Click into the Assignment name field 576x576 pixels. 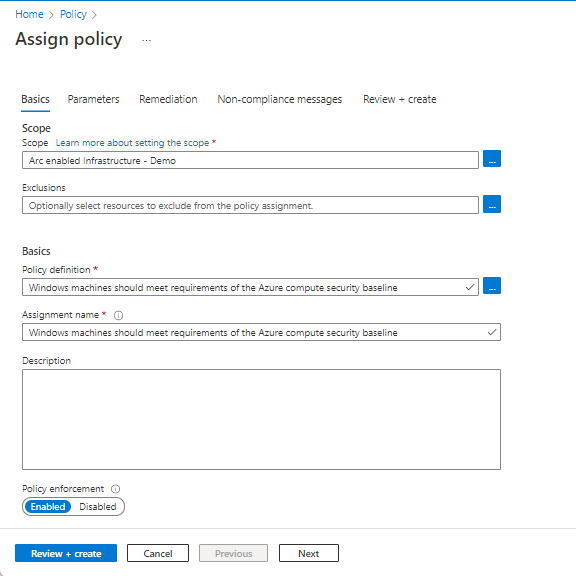(261, 332)
